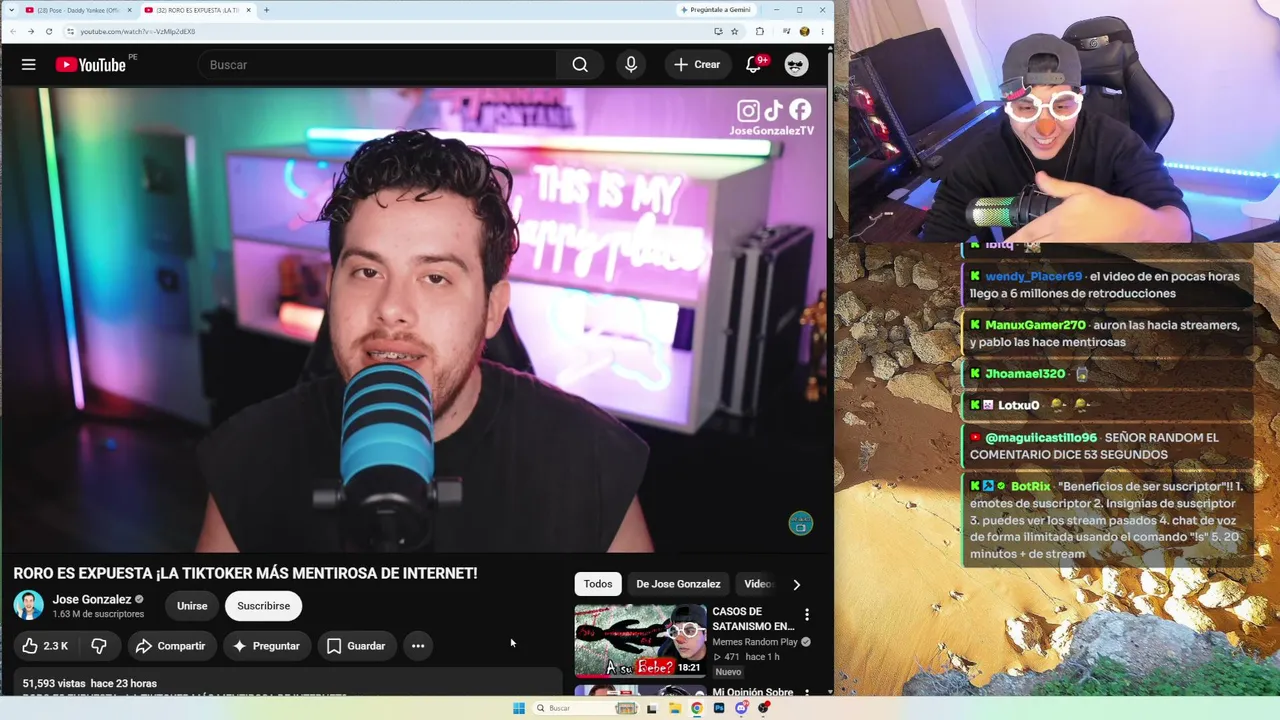Click the Facebook icon in video overlay
This screenshot has height=720, width=1280.
coord(800,110)
